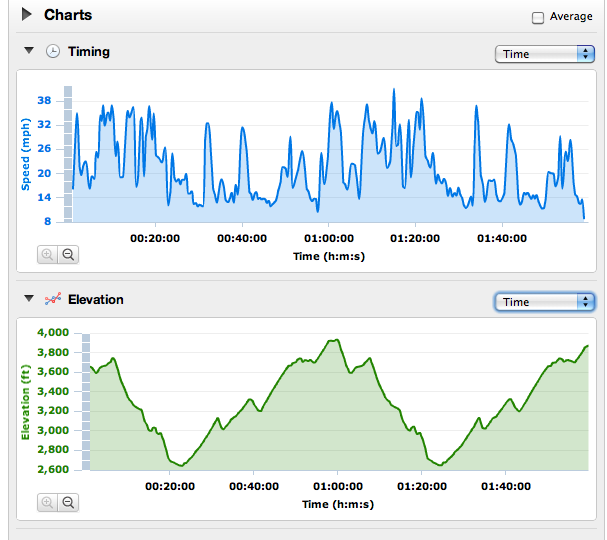
Task: Click the 38 speed axis value
Action: point(44,101)
